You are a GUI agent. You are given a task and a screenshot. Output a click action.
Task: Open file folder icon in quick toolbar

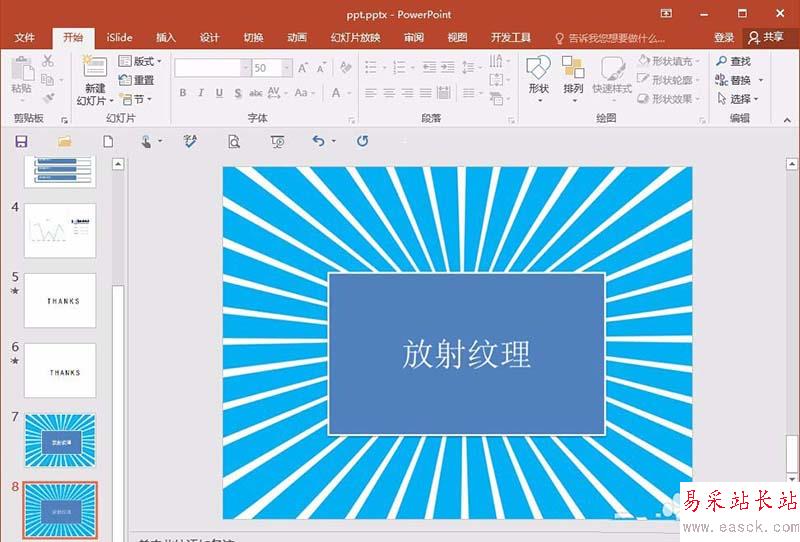(64, 141)
